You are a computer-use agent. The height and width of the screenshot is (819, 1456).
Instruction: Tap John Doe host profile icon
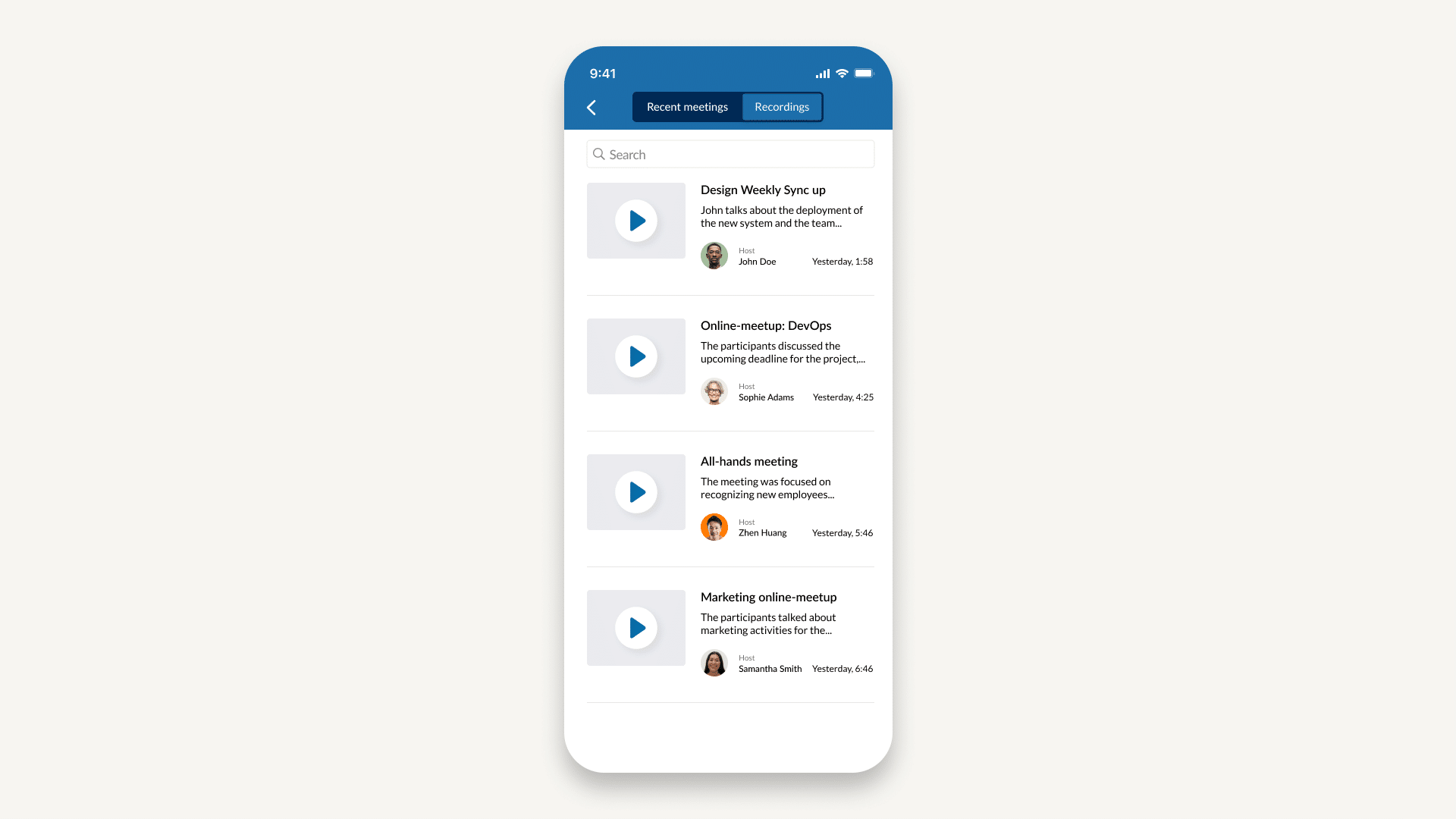714,256
